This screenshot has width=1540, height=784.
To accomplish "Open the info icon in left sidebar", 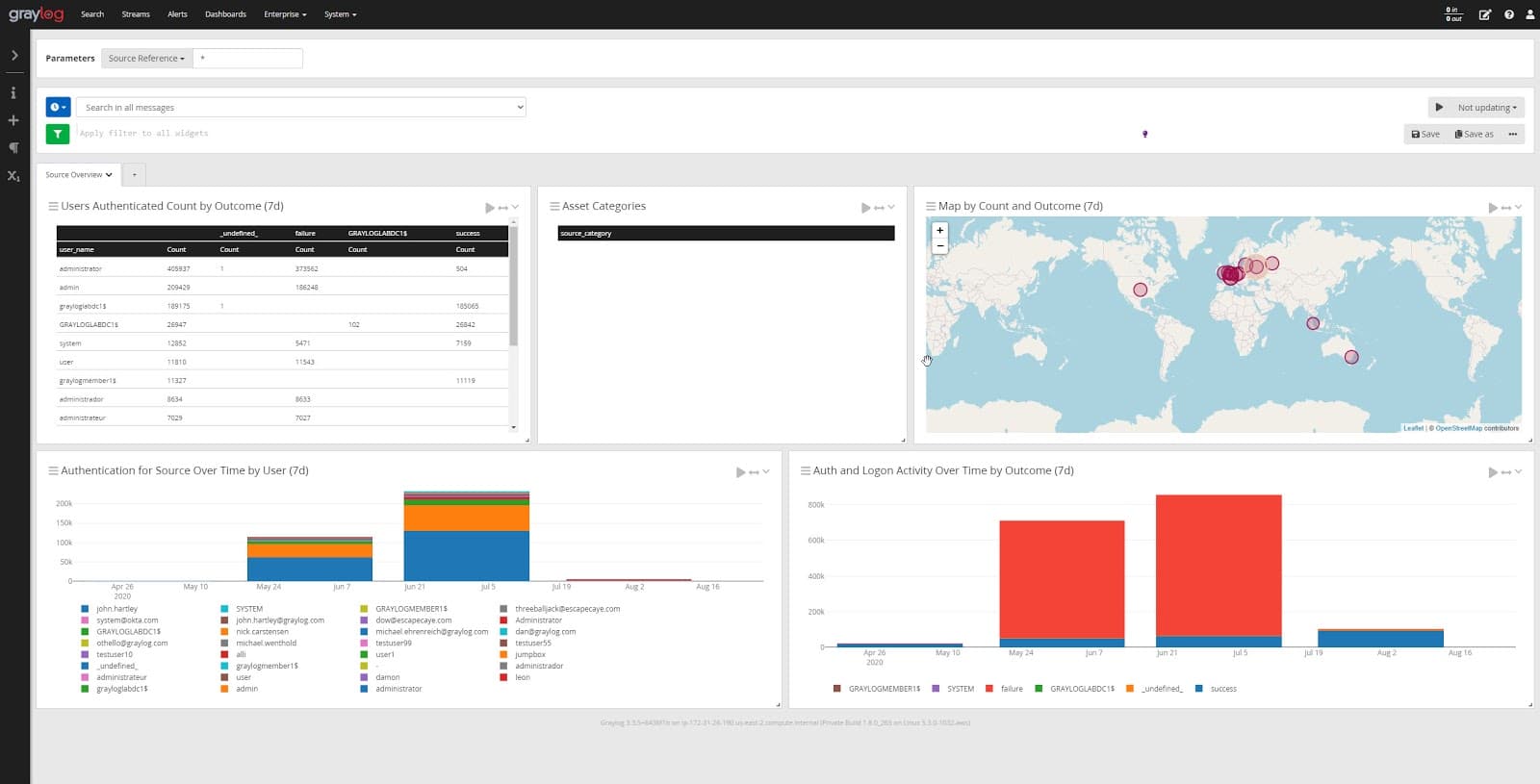I will [13, 93].
